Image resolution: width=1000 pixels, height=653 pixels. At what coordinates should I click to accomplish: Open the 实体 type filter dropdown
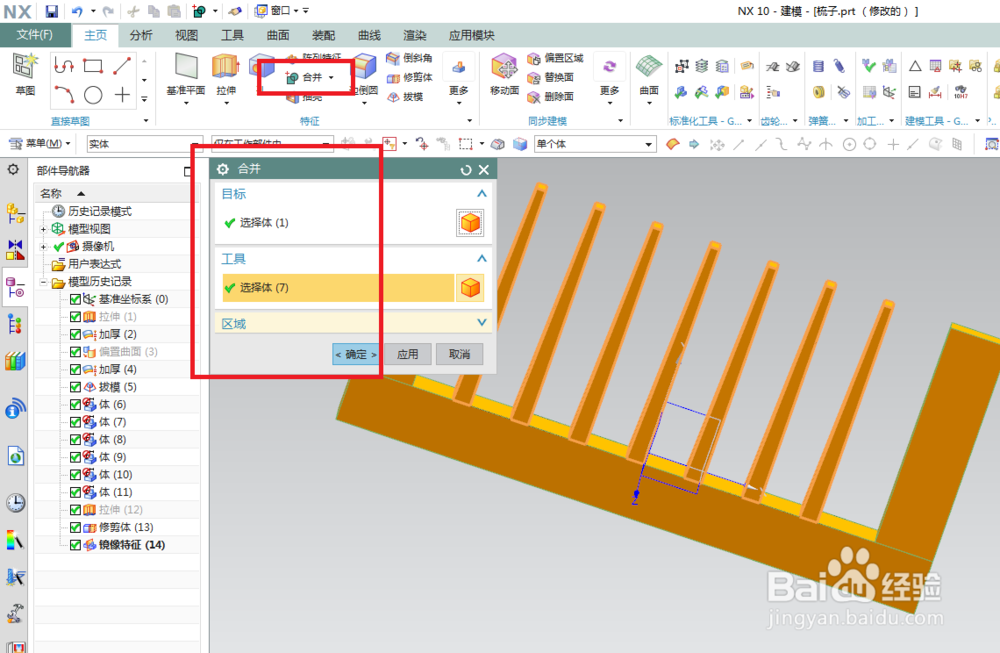tap(145, 144)
